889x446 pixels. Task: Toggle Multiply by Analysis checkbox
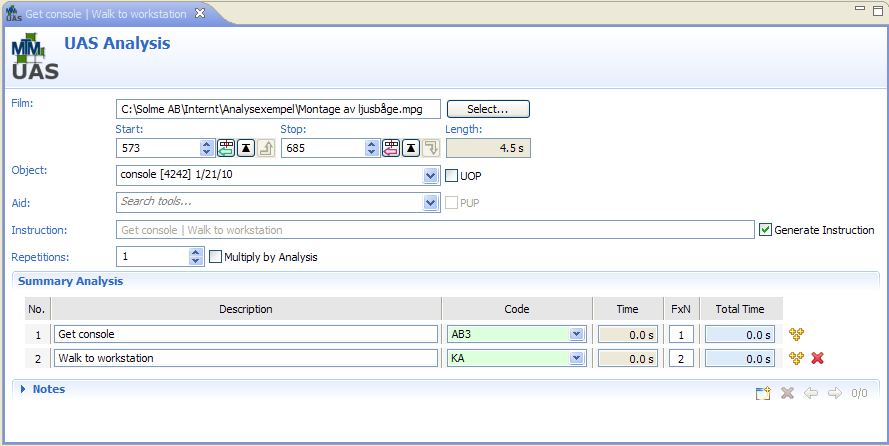tap(215, 257)
